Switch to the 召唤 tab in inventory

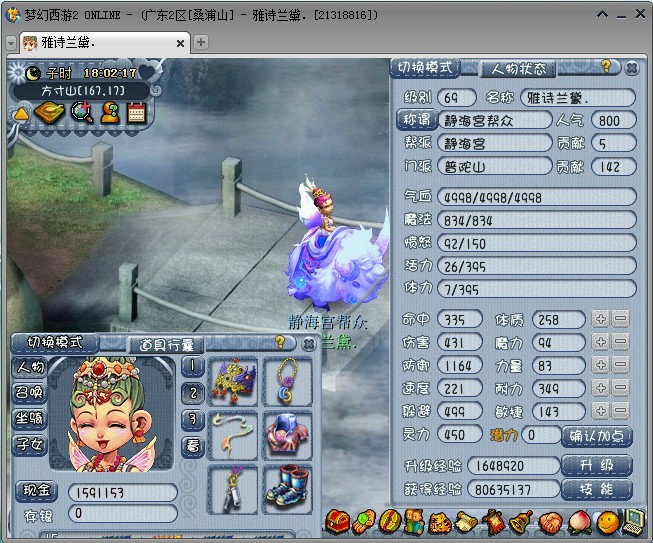tap(30, 392)
